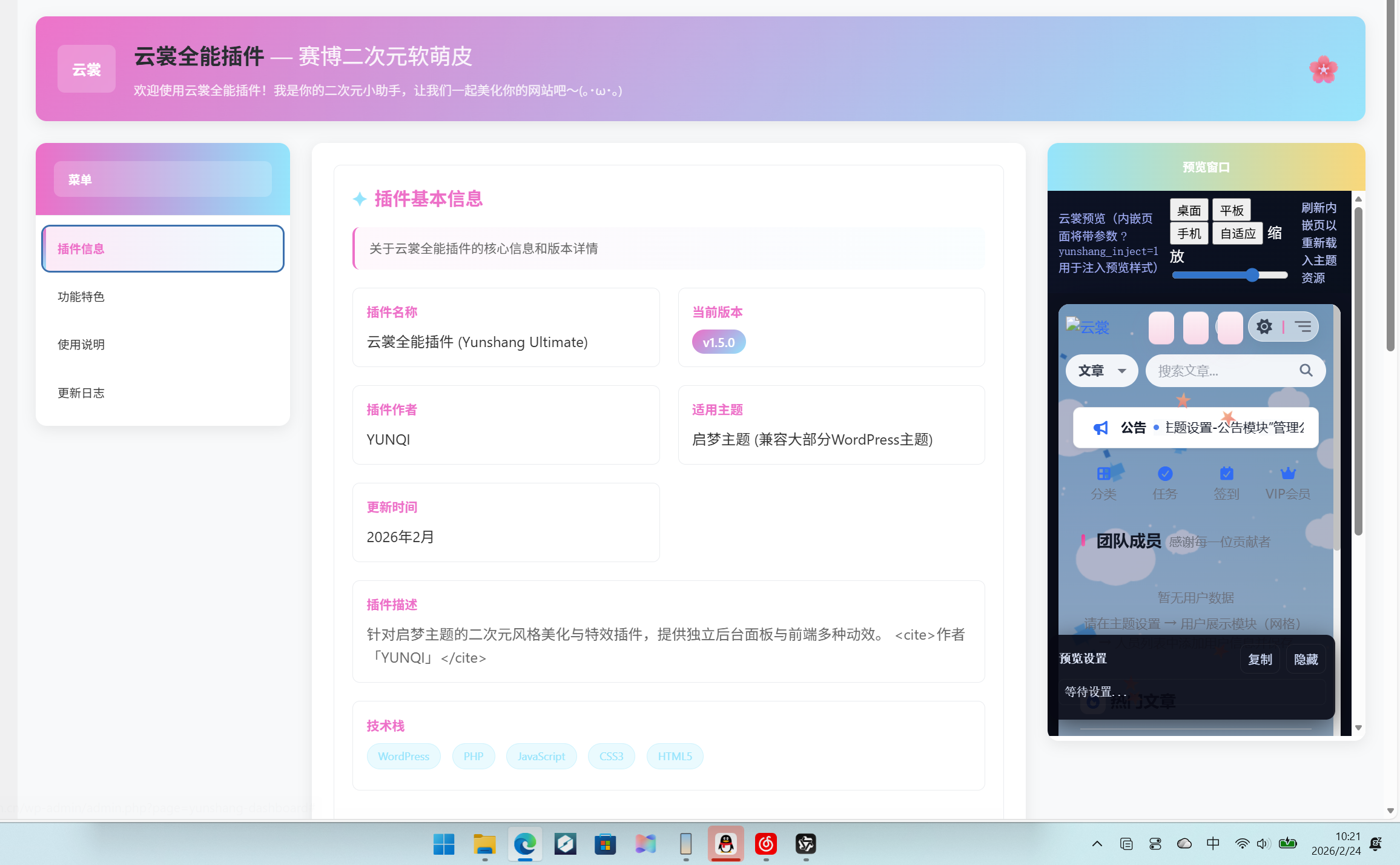Click the 菜单 header label
This screenshot has height=865, width=1400.
coord(163,179)
